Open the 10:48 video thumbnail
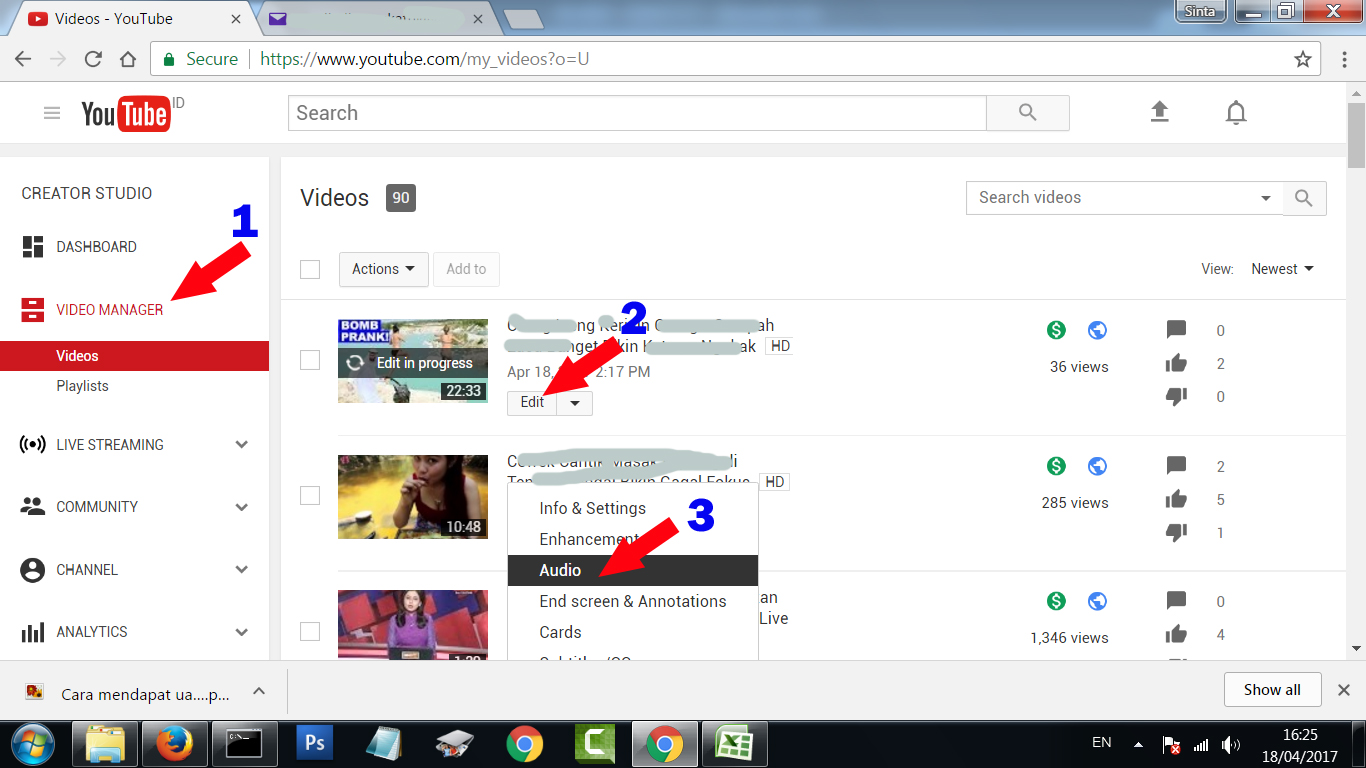 [x=413, y=497]
